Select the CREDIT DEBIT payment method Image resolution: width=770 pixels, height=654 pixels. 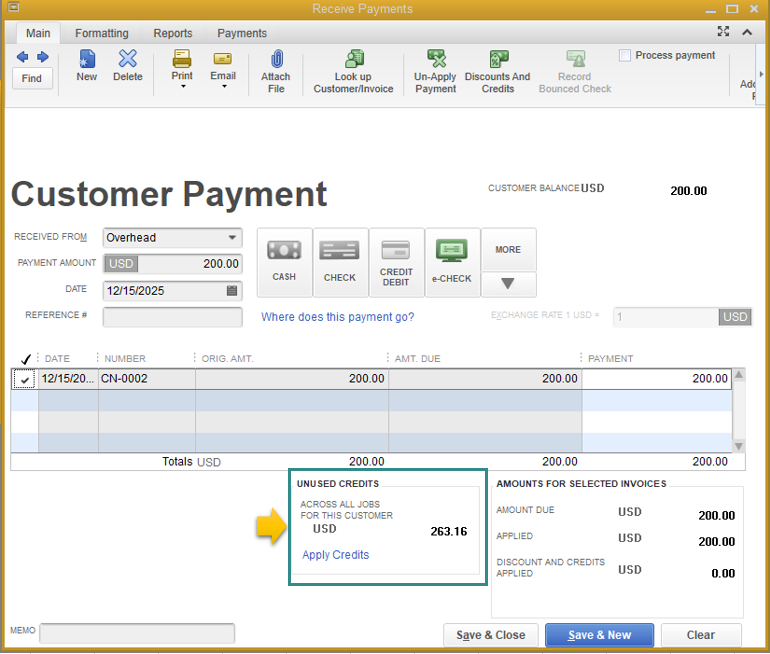(x=396, y=262)
